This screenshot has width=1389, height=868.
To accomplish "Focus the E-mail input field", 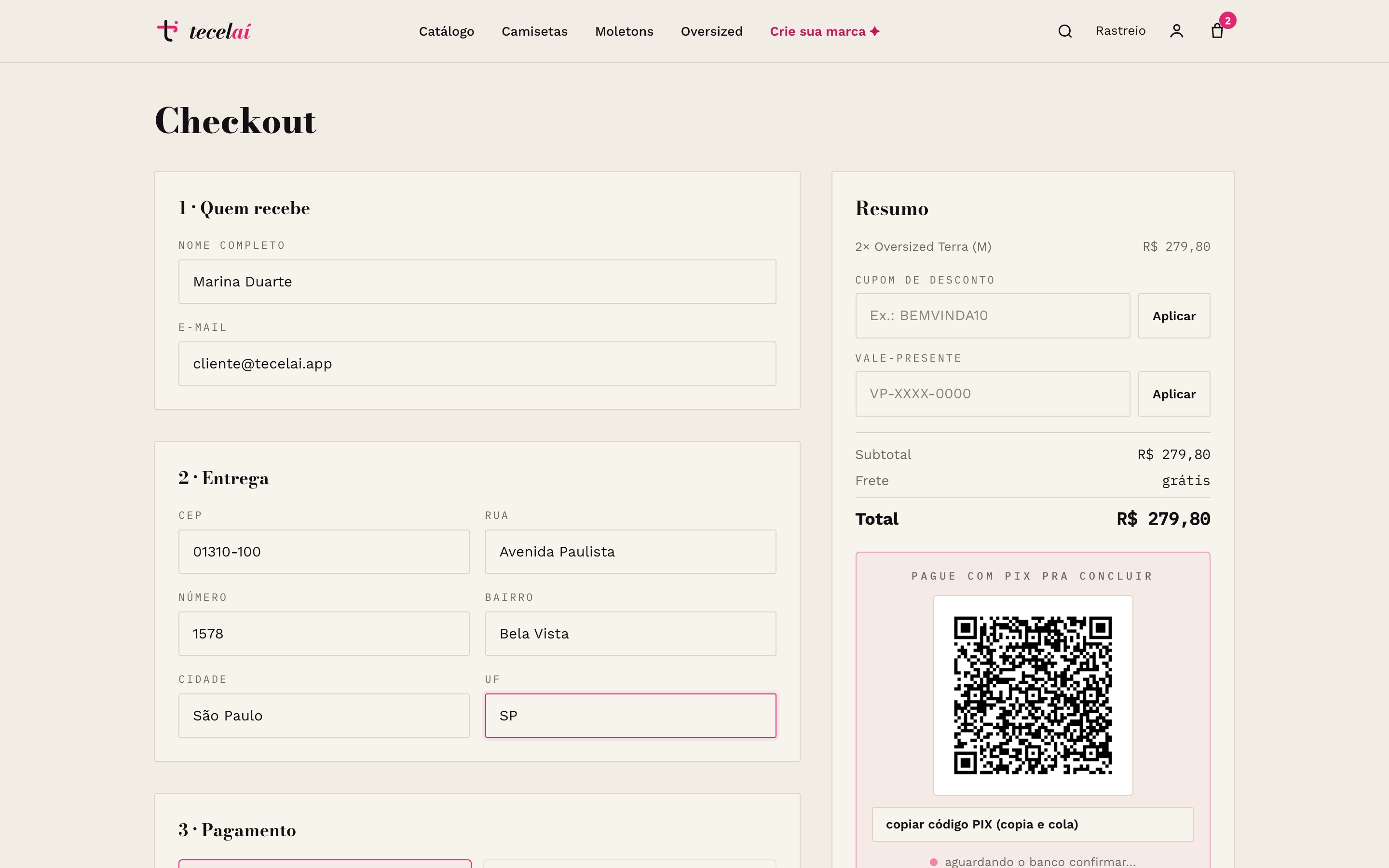I will (x=477, y=364).
